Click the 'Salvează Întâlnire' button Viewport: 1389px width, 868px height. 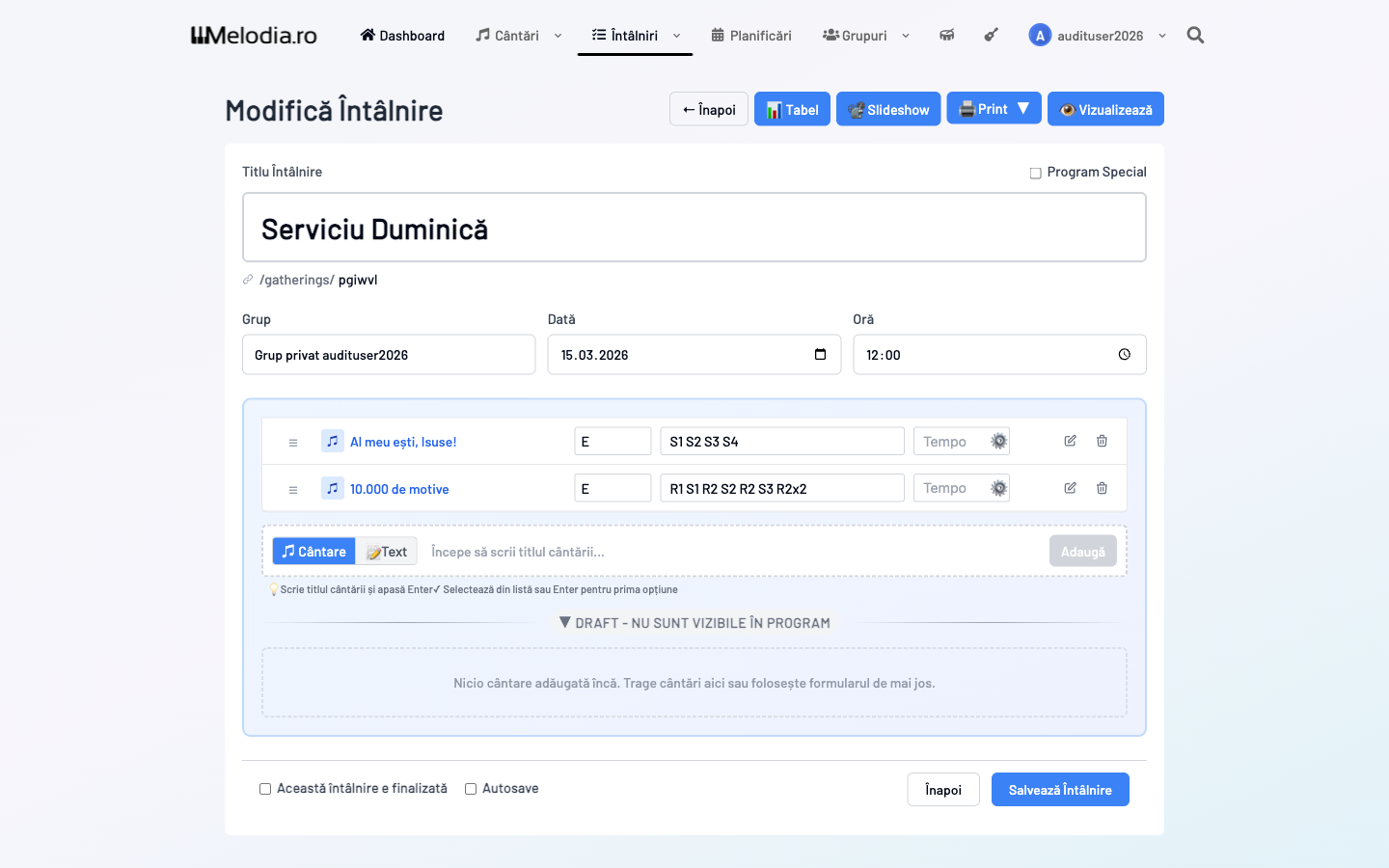[1060, 790]
